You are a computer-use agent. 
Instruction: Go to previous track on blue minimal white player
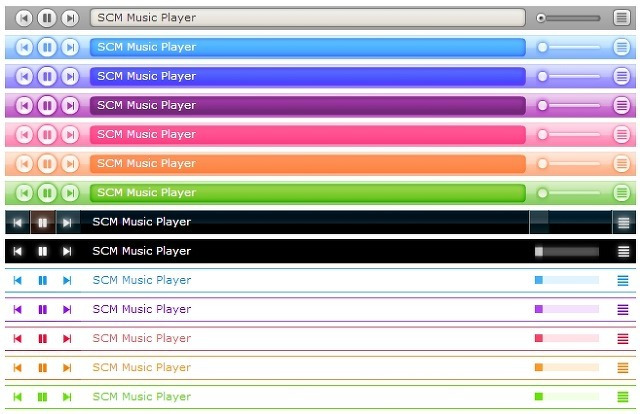tap(18, 280)
